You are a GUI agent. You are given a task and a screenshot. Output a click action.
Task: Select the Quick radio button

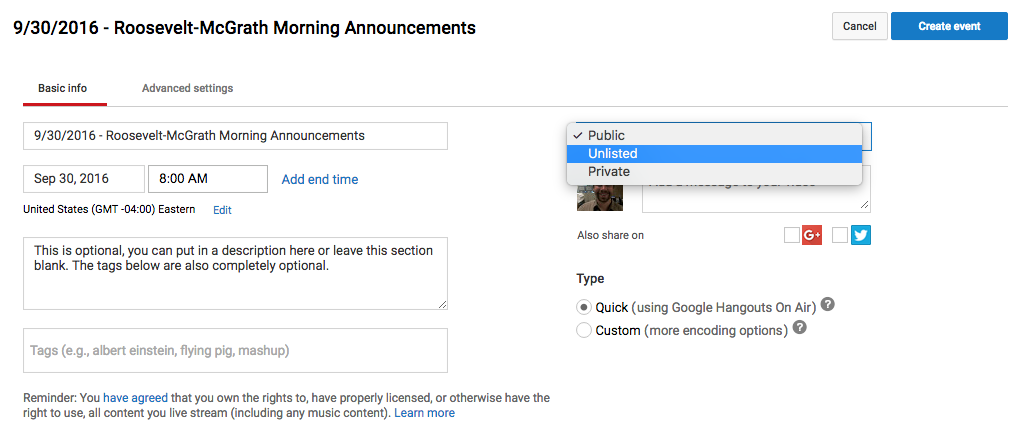pos(584,307)
